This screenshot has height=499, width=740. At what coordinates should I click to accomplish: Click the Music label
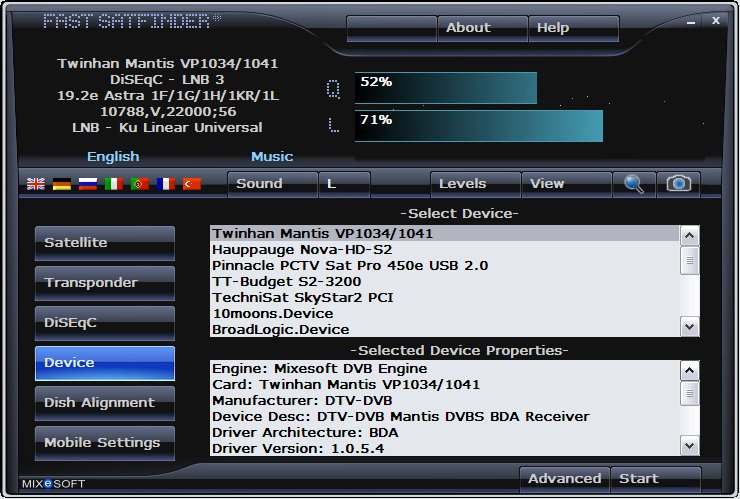[x=272, y=157]
